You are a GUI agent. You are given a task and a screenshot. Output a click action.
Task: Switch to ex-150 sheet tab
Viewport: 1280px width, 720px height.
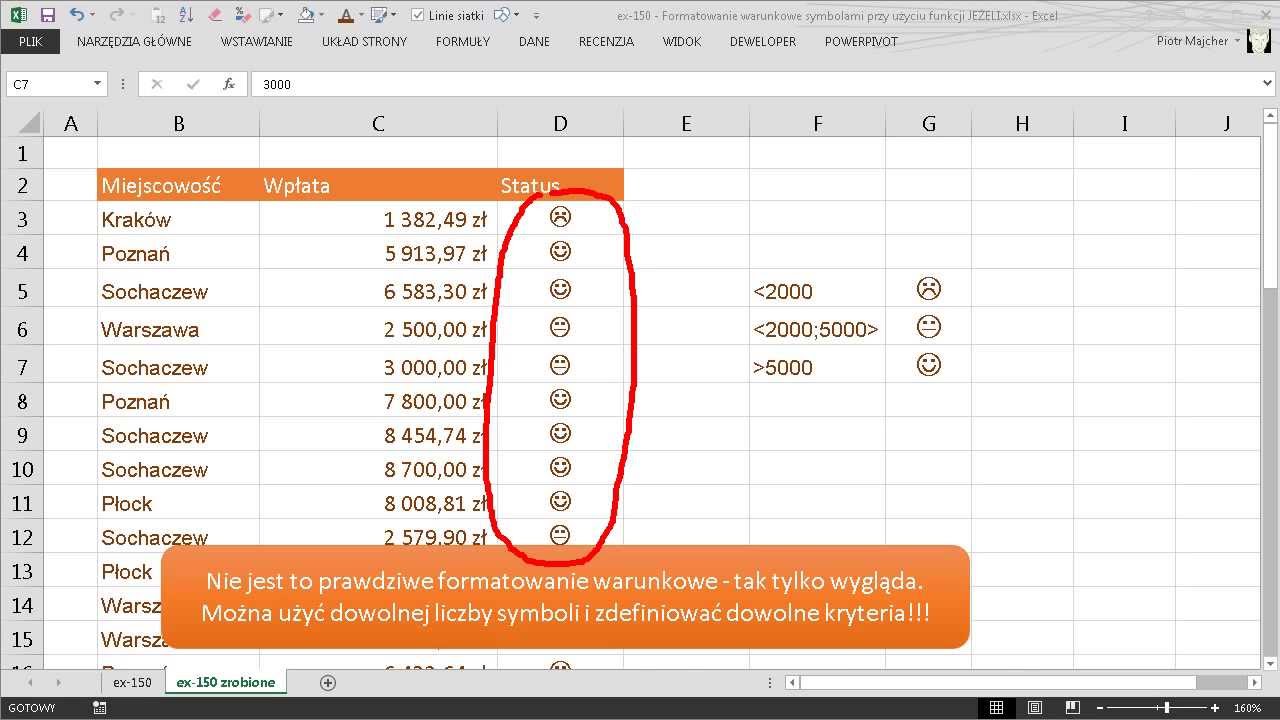[x=132, y=682]
